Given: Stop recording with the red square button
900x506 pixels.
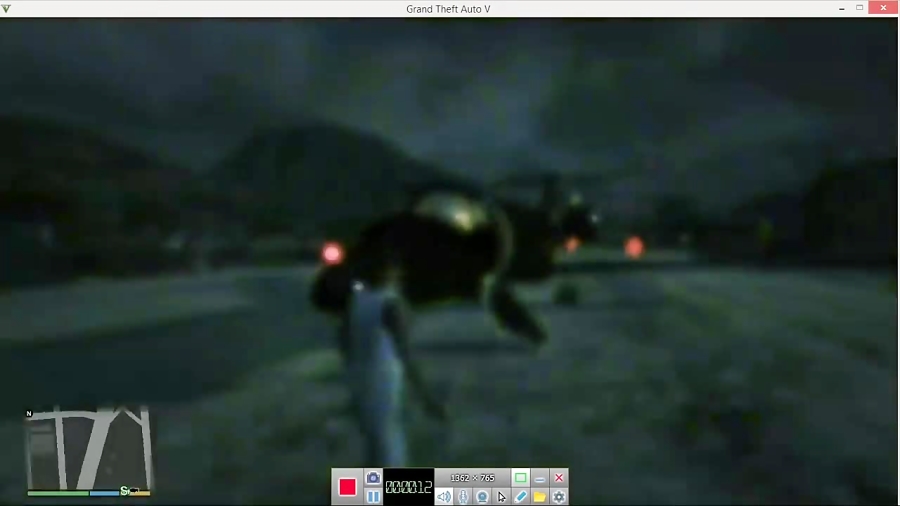Looking at the screenshot, I should 347,487.
